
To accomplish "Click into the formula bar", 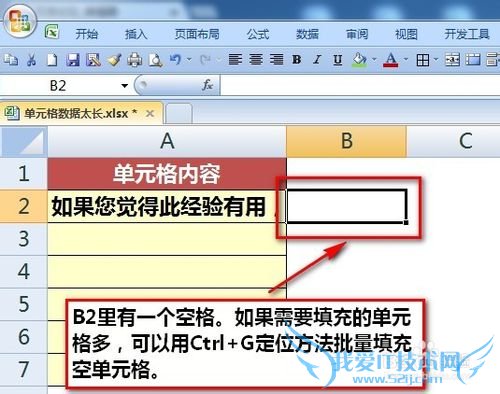I will tap(360, 86).
